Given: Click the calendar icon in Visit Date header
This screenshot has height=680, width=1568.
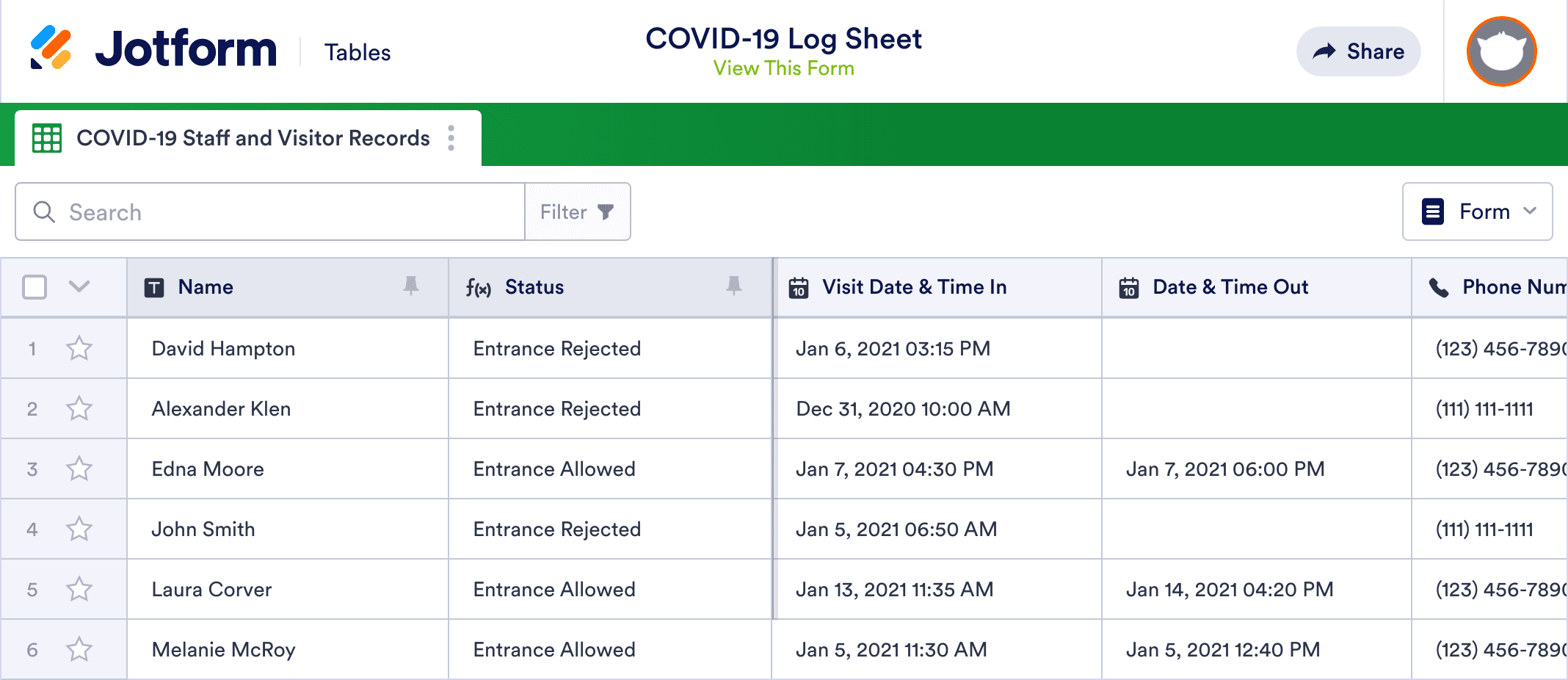Looking at the screenshot, I should click(x=799, y=288).
